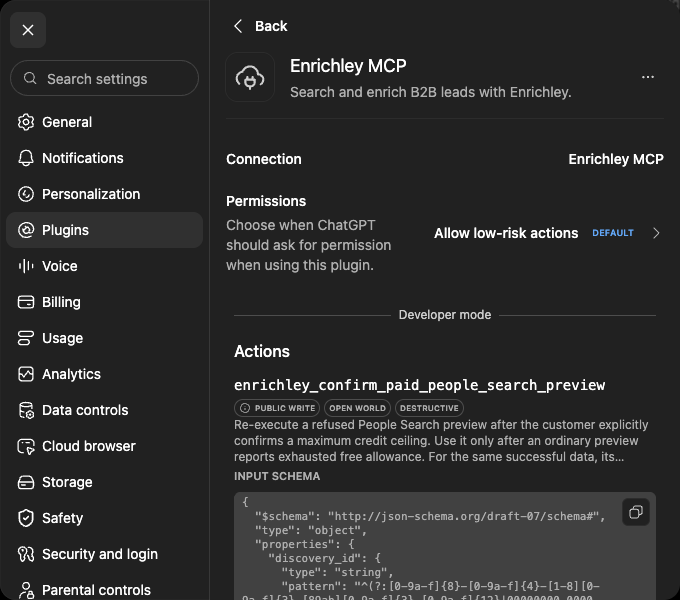Click the Usage icon

point(26,338)
